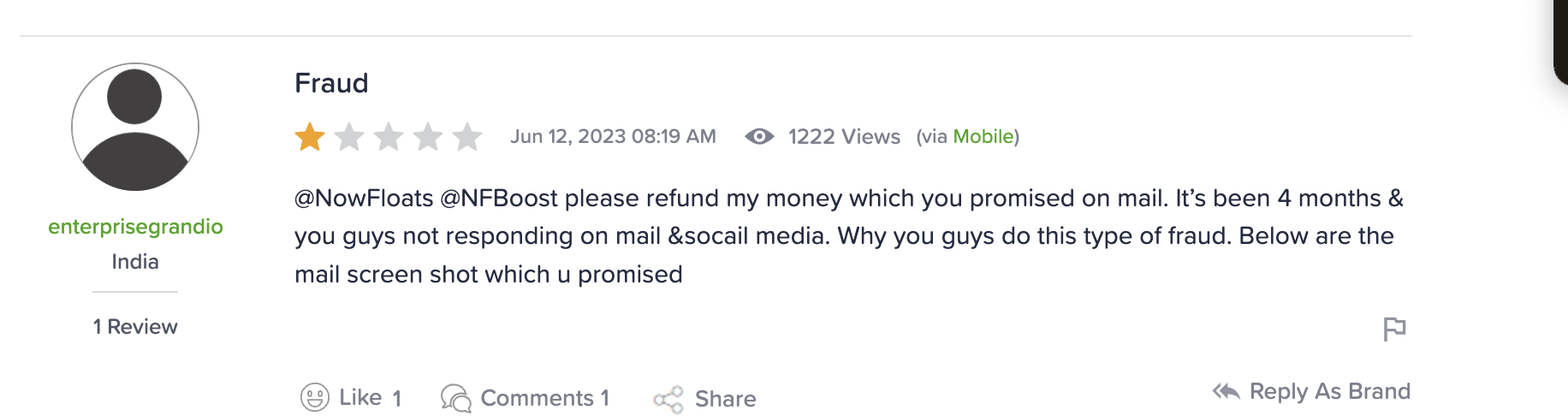
Task: Open the Fraud review title
Action: (331, 83)
